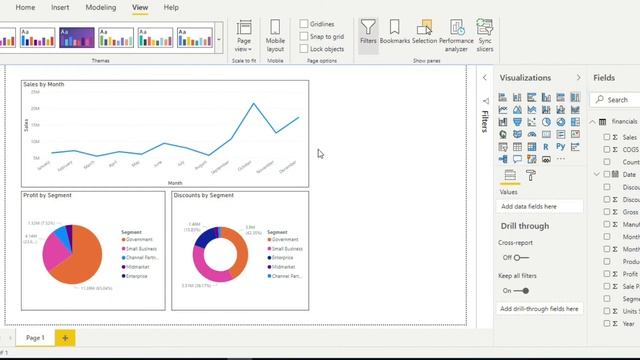Expand the Filters pane chevron
This screenshot has width=640, height=360.
tap(484, 78)
